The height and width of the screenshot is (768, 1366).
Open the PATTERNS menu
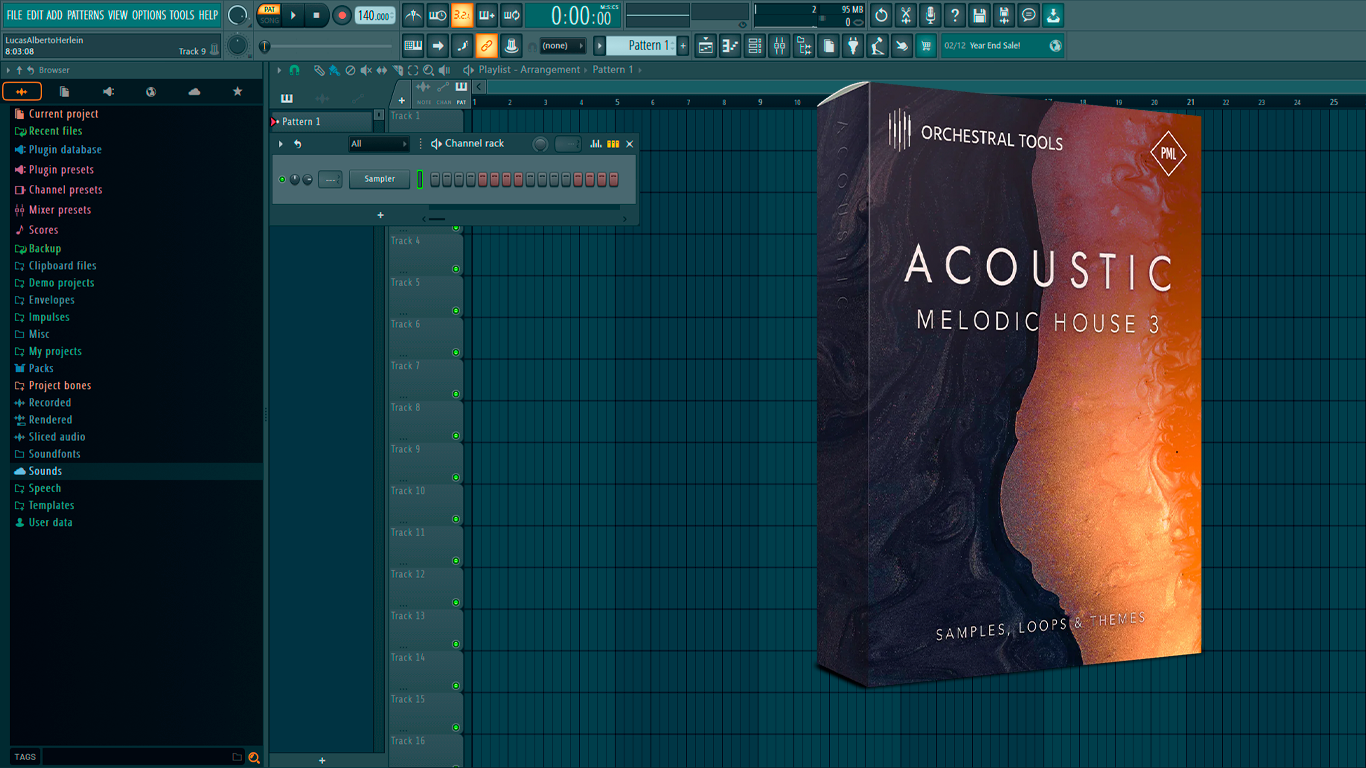[85, 15]
